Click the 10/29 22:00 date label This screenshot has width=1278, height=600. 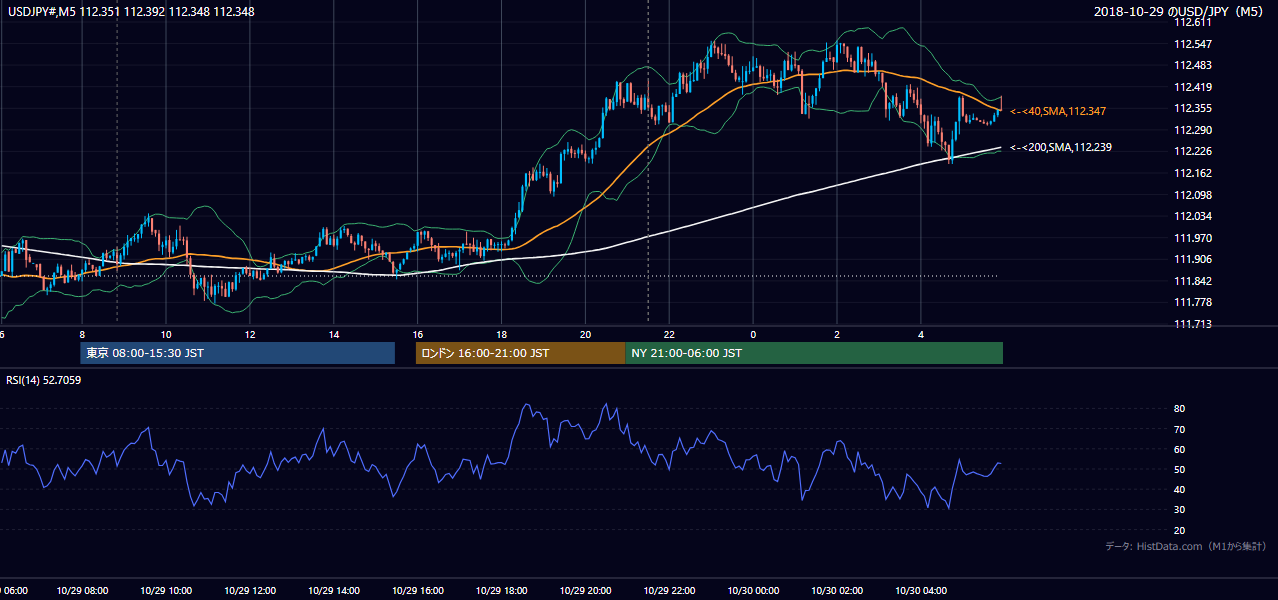670,591
